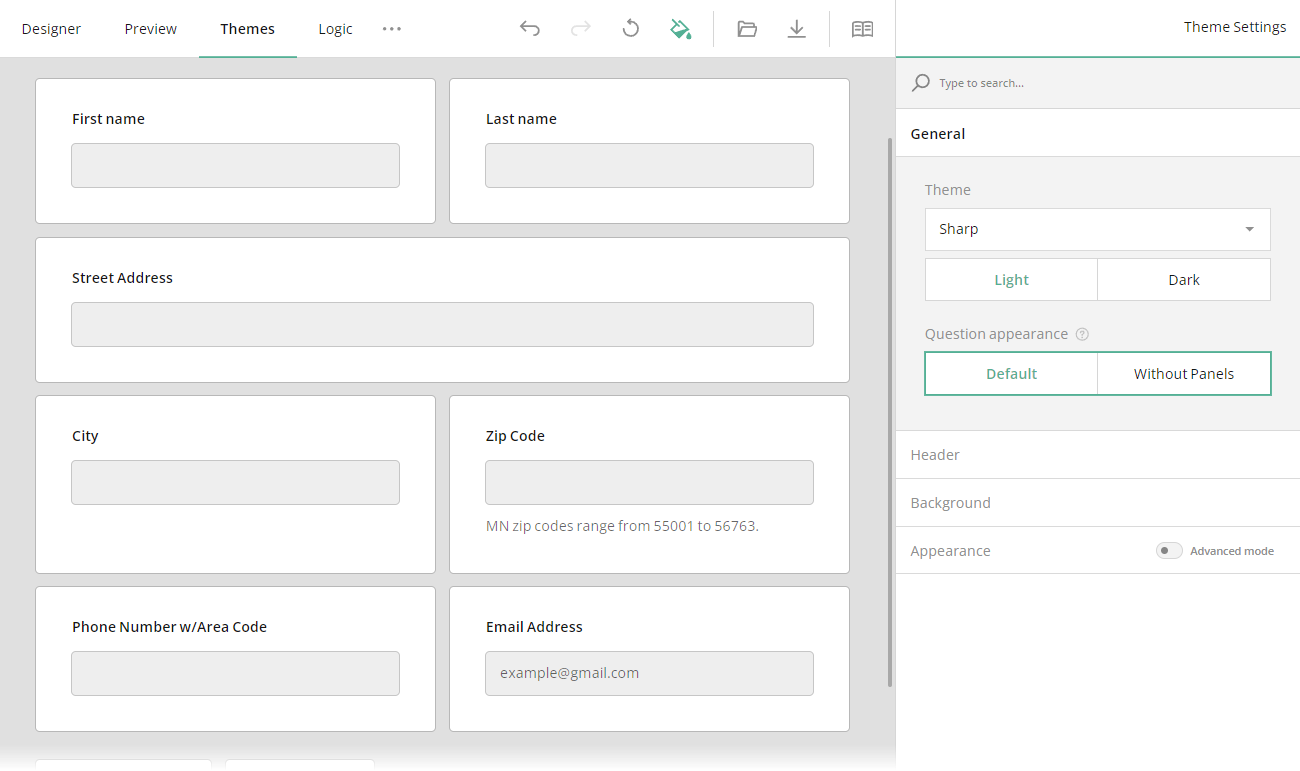Open the Preview tab
The image size is (1300, 771).
(x=150, y=28)
